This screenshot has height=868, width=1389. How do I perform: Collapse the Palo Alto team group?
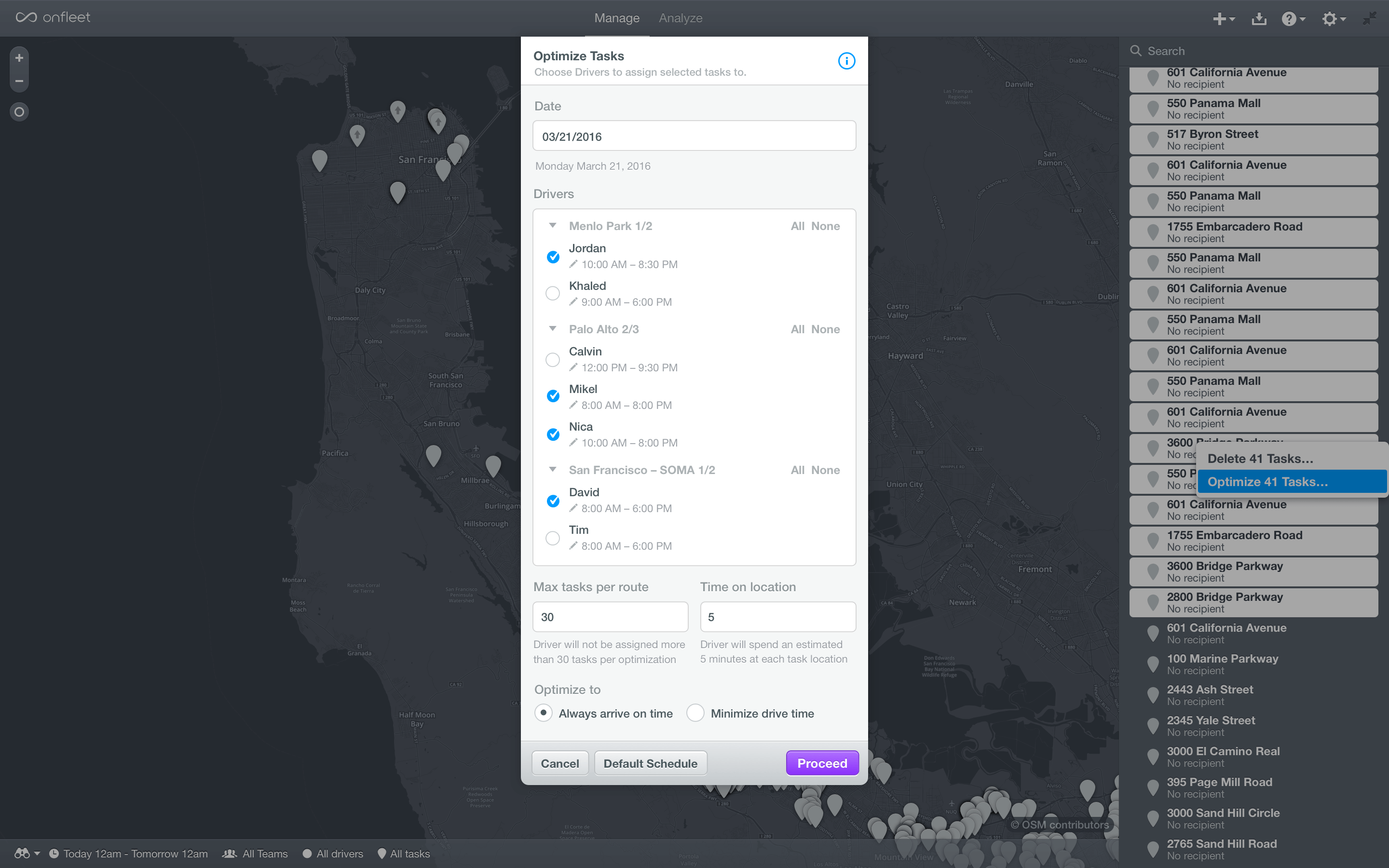553,329
